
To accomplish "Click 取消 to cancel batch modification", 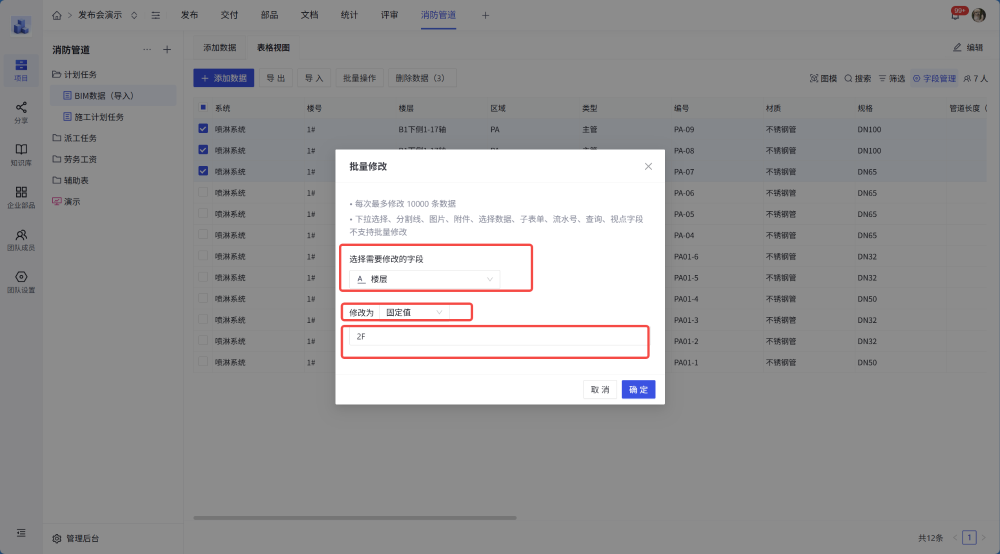I will point(599,389).
